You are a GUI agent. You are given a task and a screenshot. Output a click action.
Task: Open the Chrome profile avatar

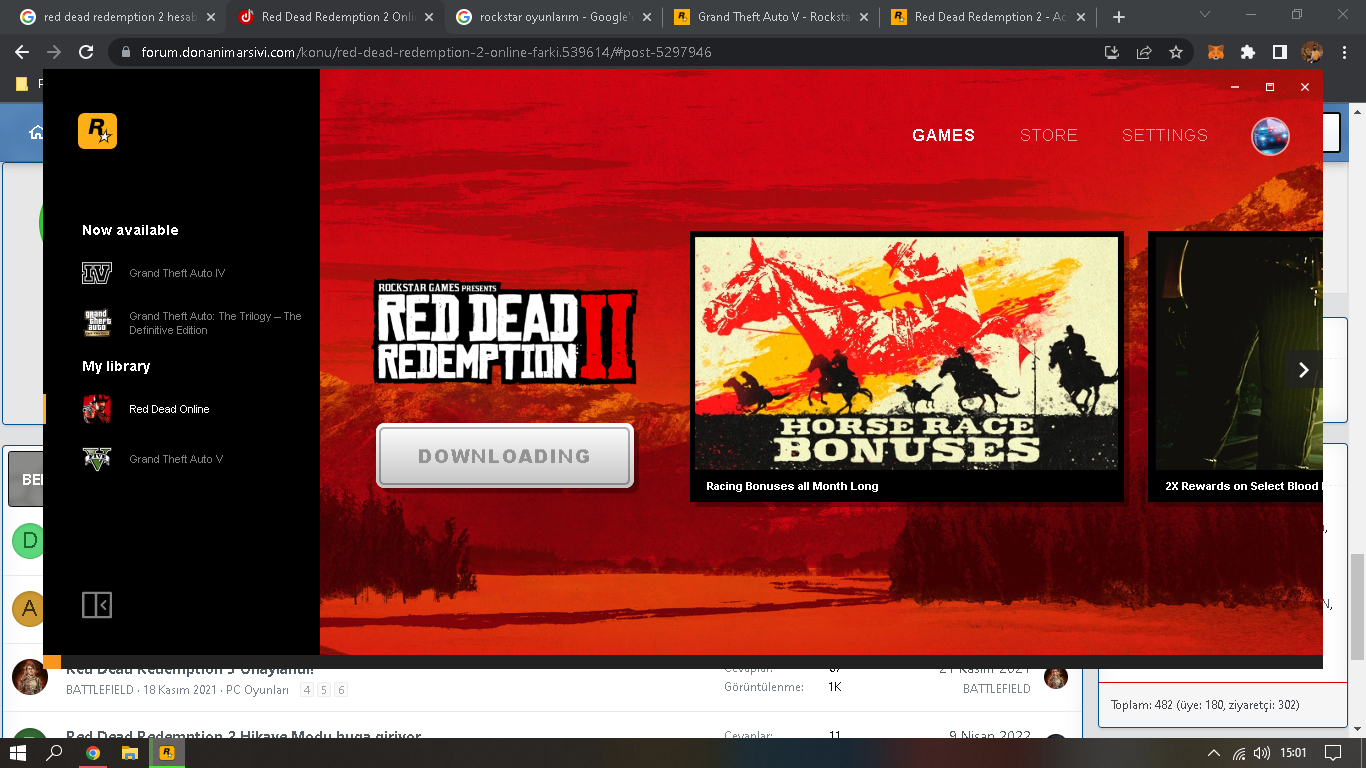(1312, 52)
